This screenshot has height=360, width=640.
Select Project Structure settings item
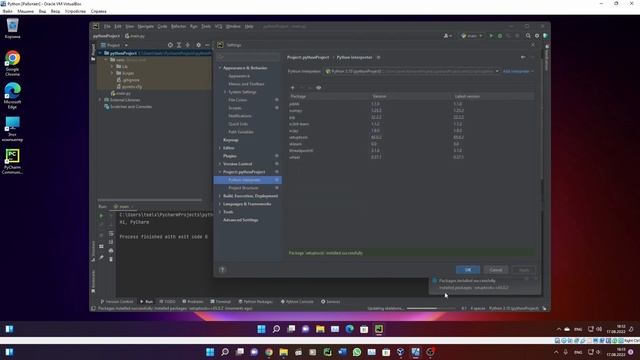(243, 188)
